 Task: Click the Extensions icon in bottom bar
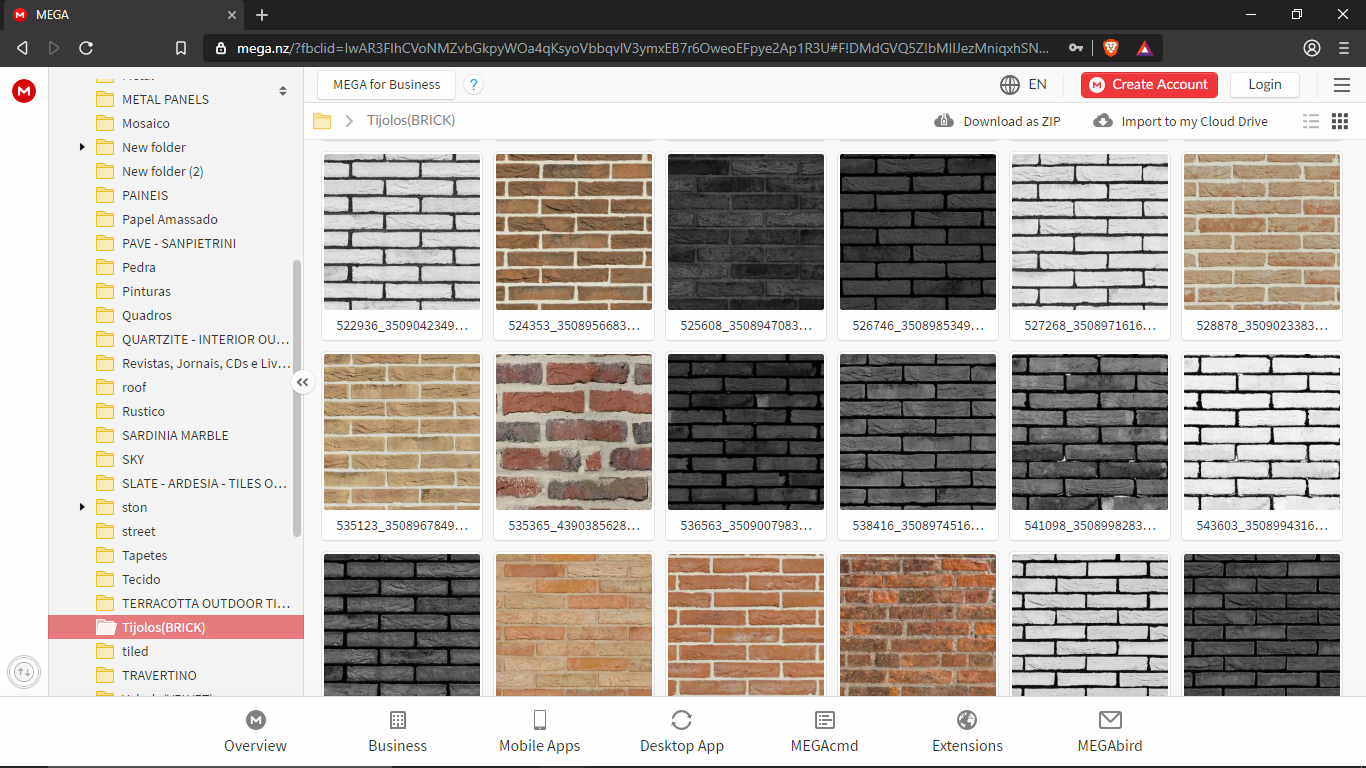pos(966,719)
